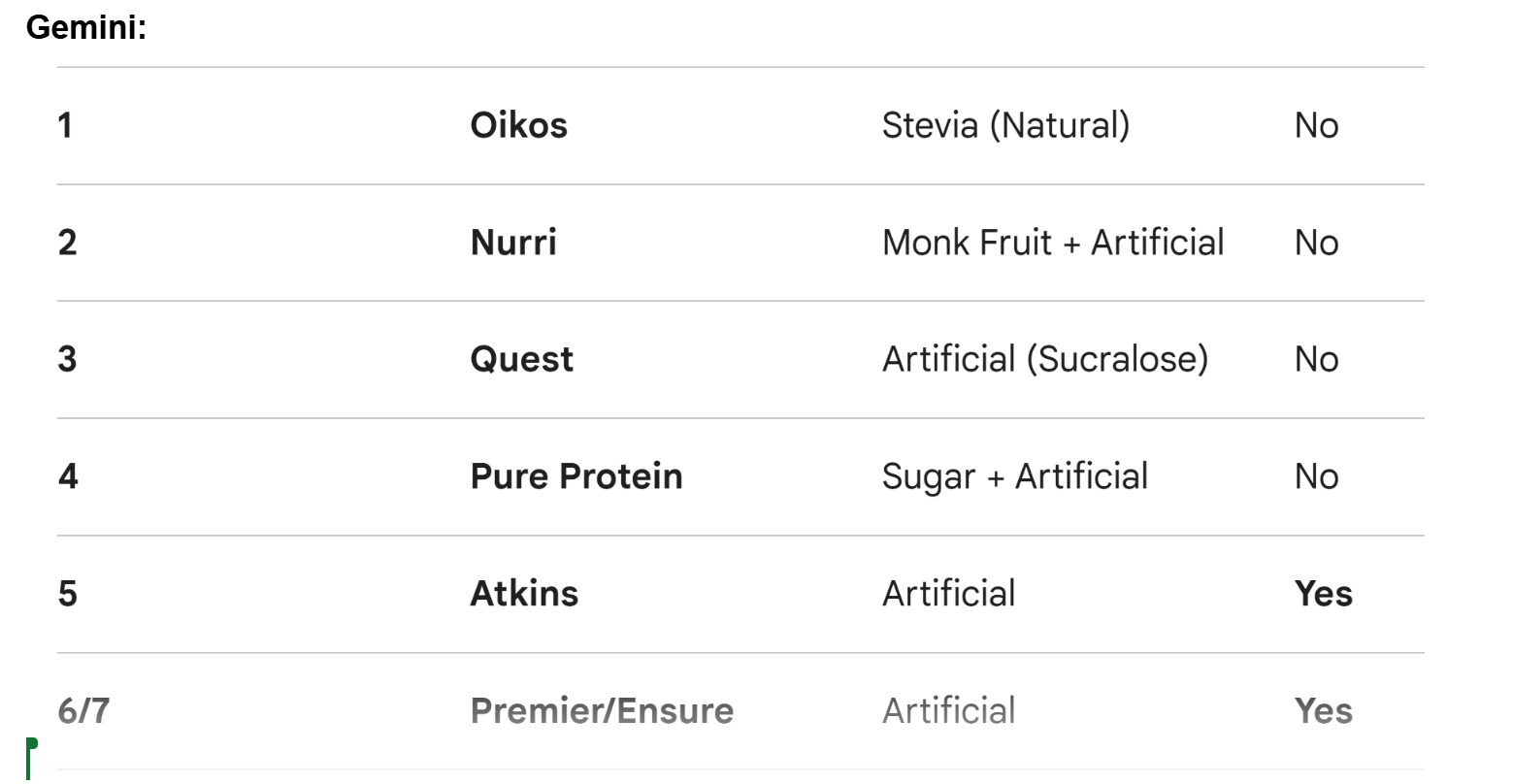Viewport: 1513px width, 784px height.
Task: Select the Nurri brand name
Action: click(513, 243)
